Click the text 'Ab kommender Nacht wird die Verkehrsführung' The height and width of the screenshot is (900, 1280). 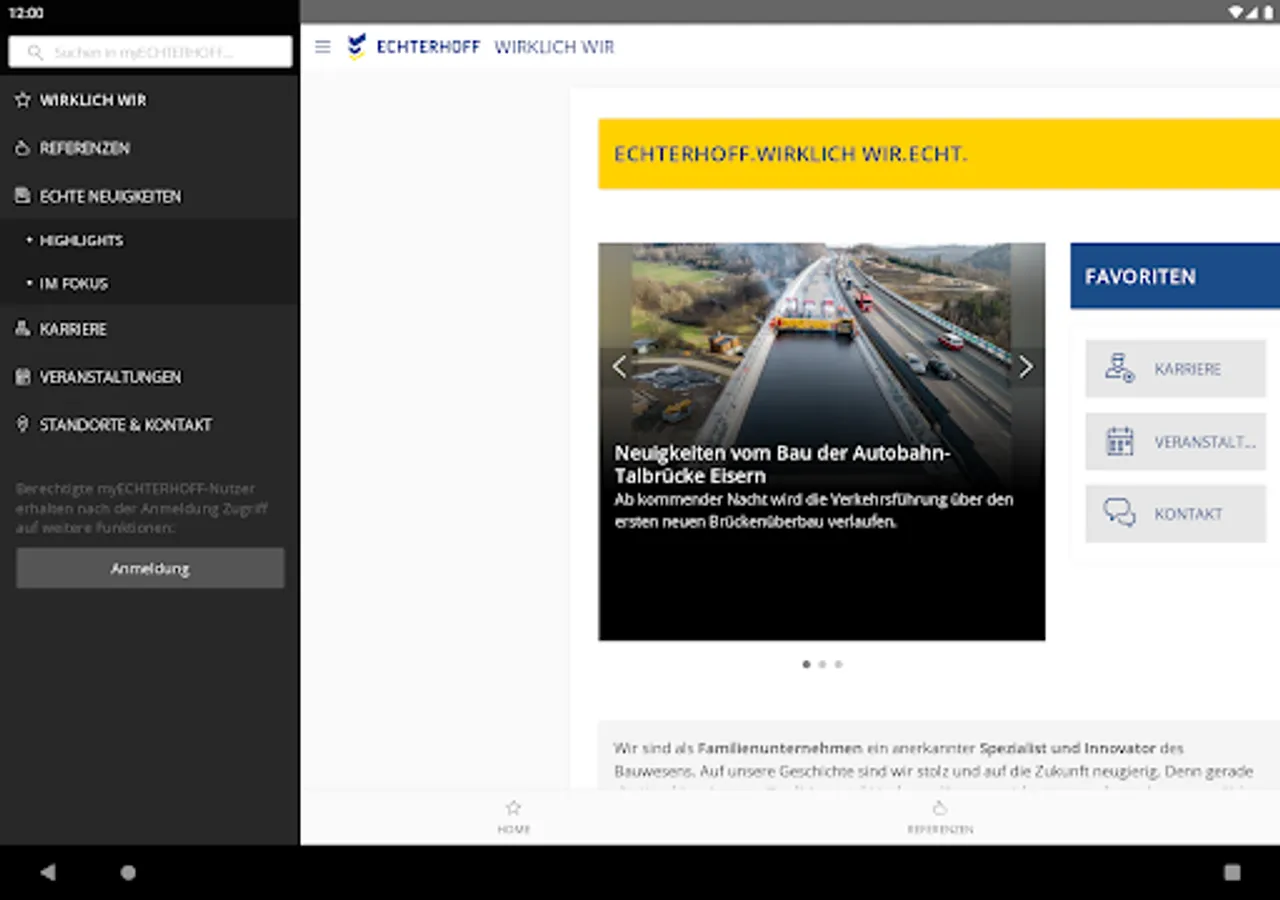point(814,510)
